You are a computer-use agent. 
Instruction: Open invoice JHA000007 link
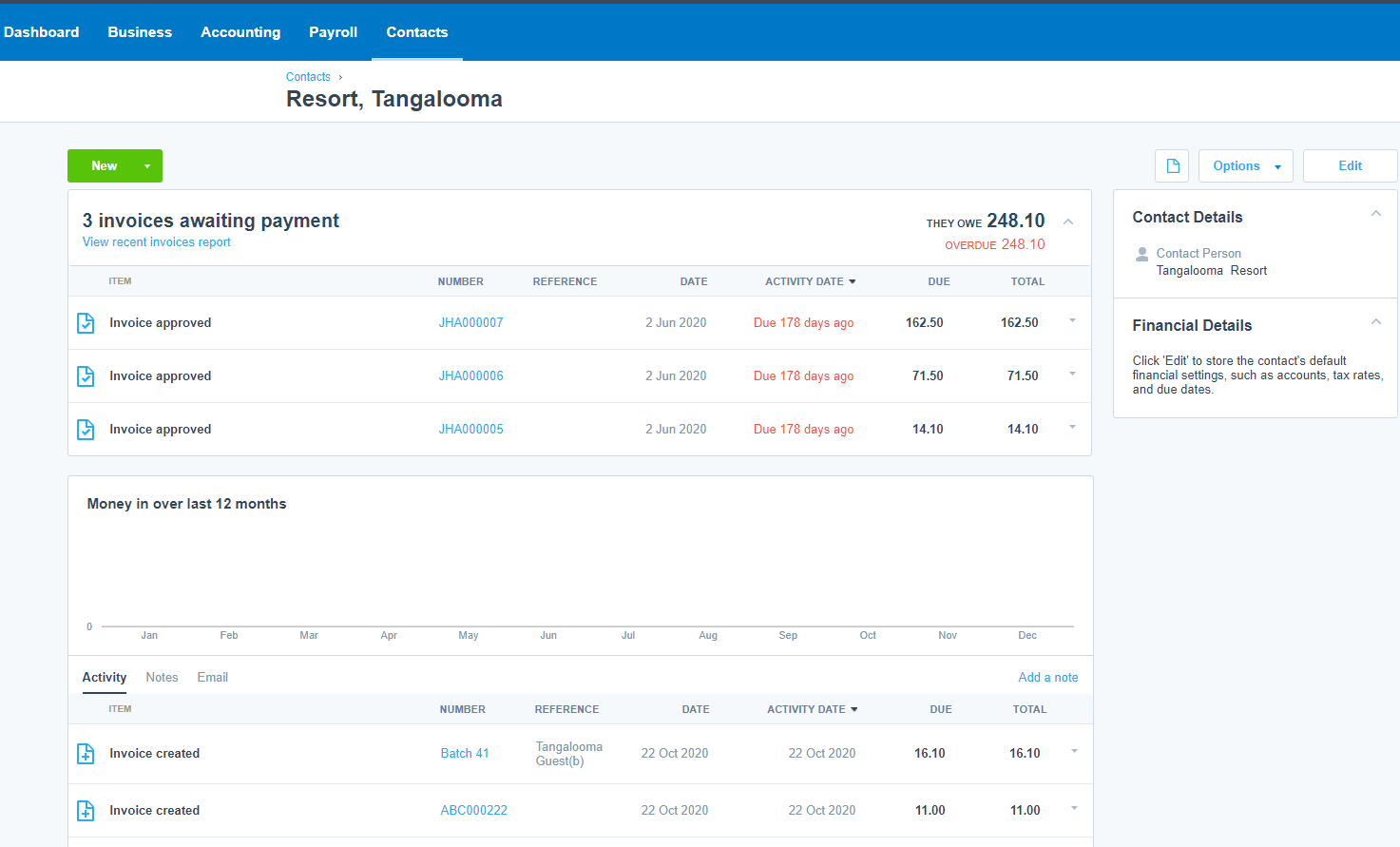pyautogui.click(x=470, y=323)
